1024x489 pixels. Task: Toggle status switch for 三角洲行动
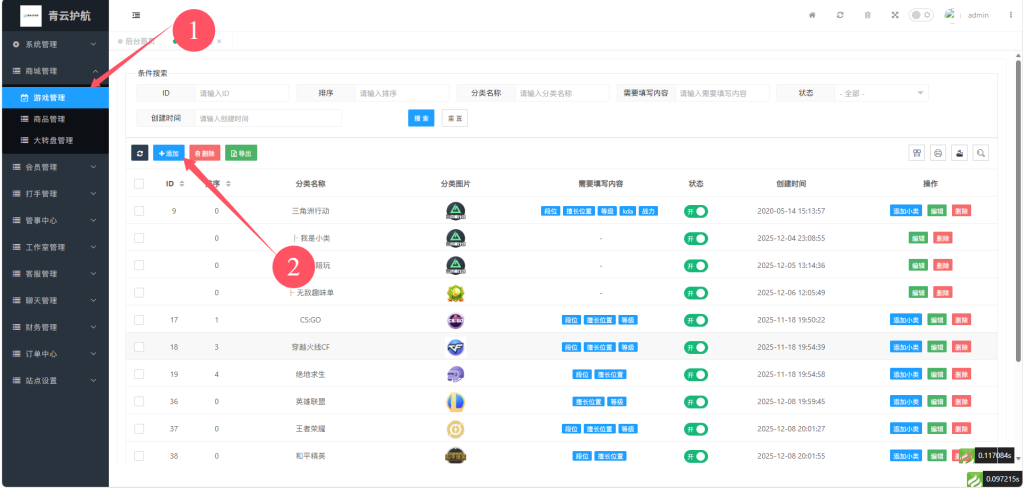click(696, 211)
